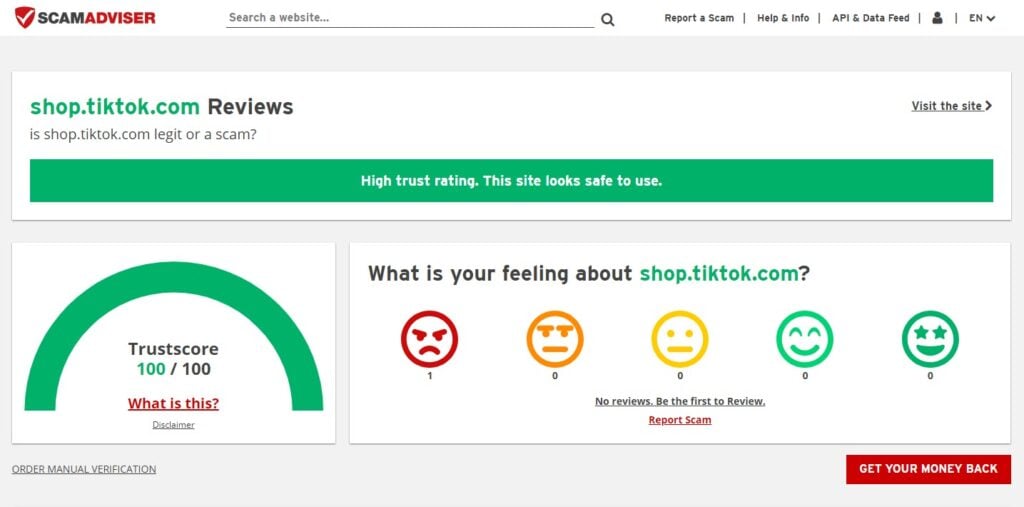Follow the Visit the site link

pos(952,106)
